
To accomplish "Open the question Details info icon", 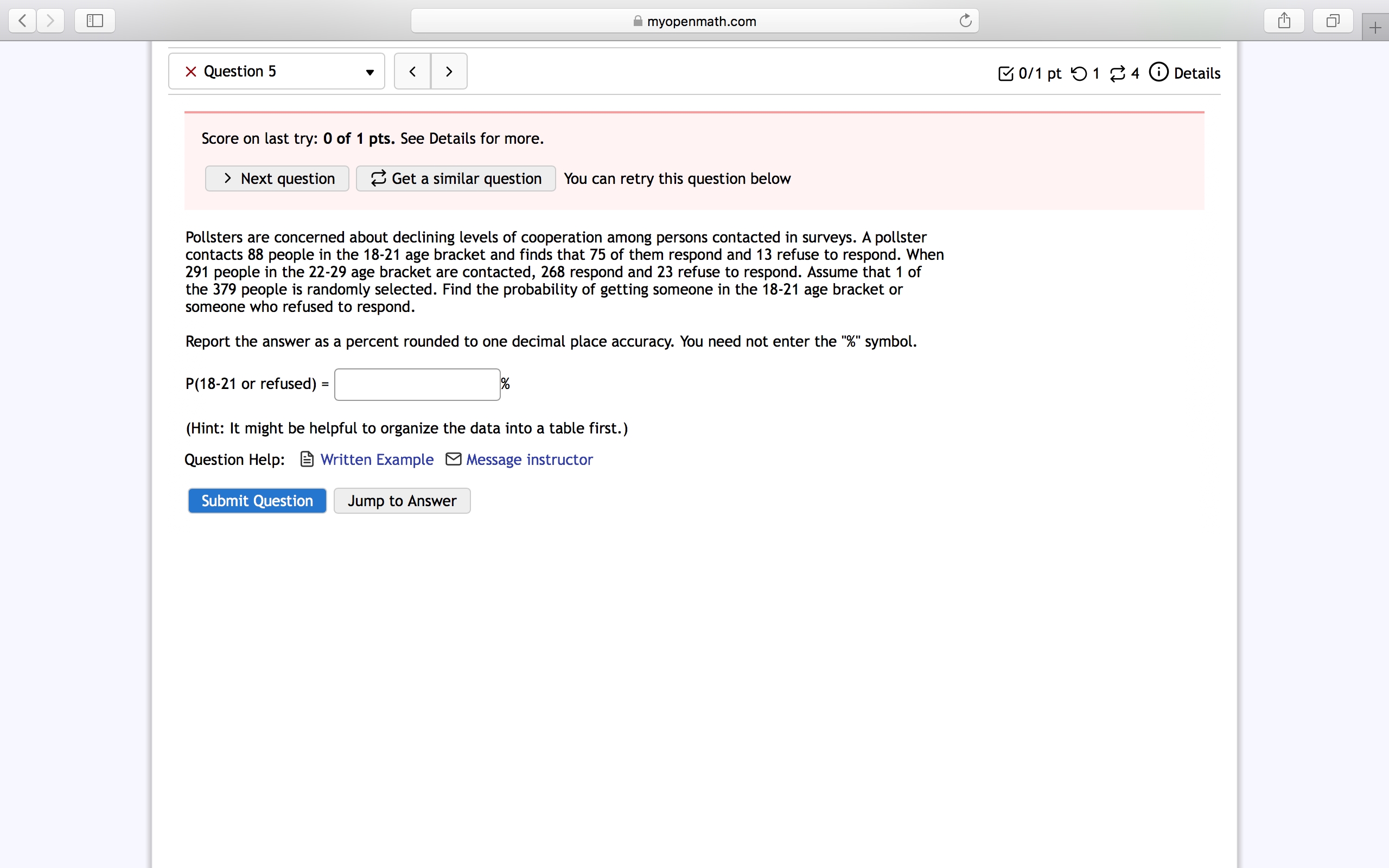I will coord(1158,72).
